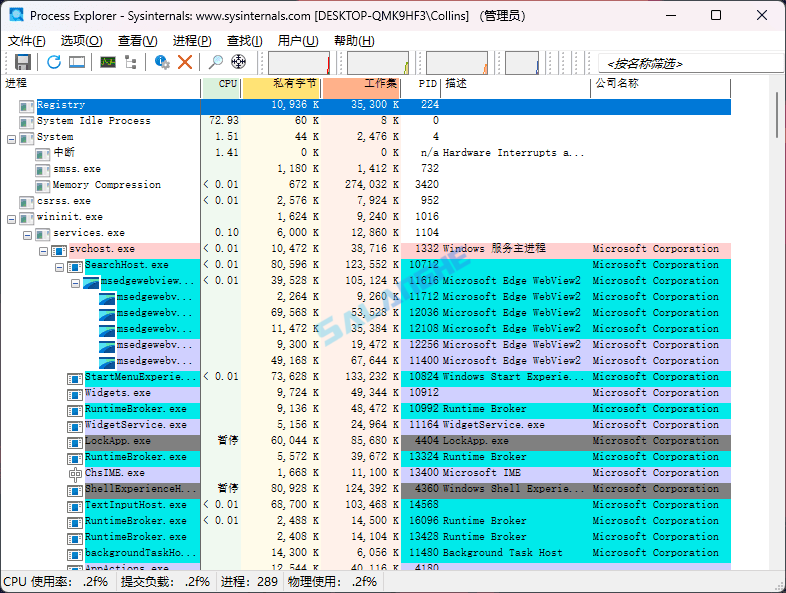
Task: Sort by the PID column header
Action: [x=421, y=88]
